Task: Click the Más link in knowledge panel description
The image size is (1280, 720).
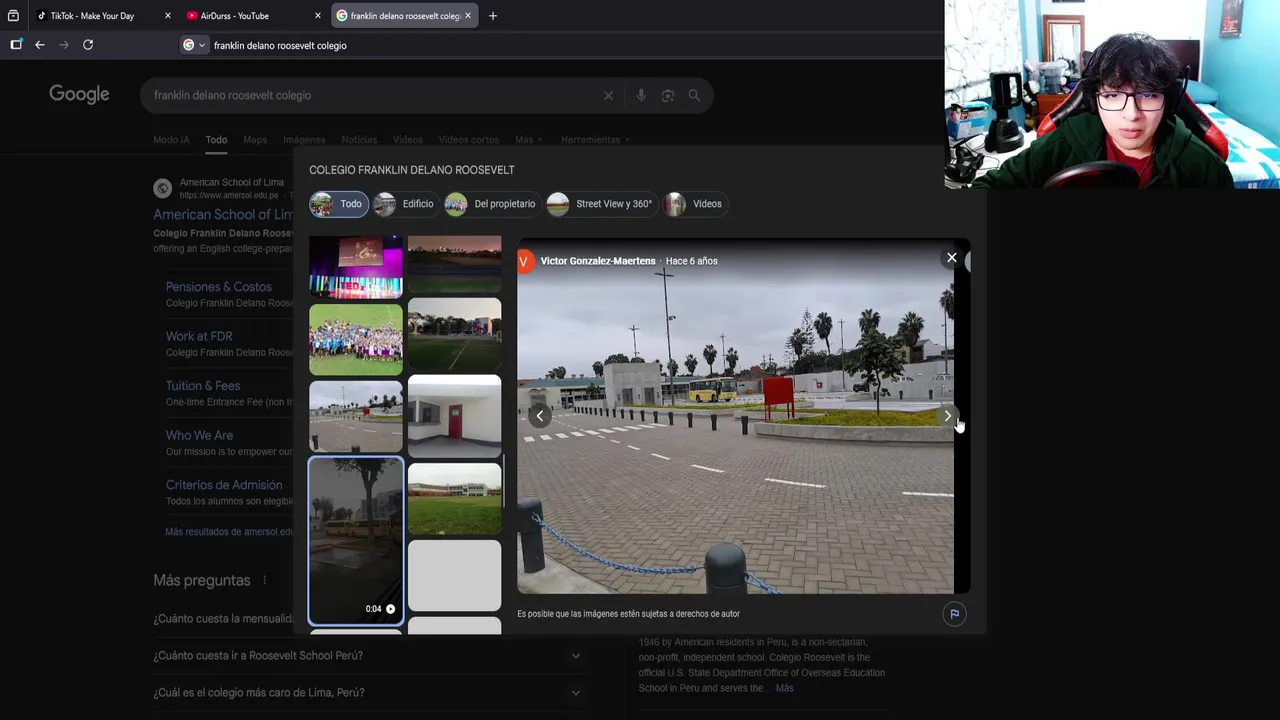Action: coord(784,688)
